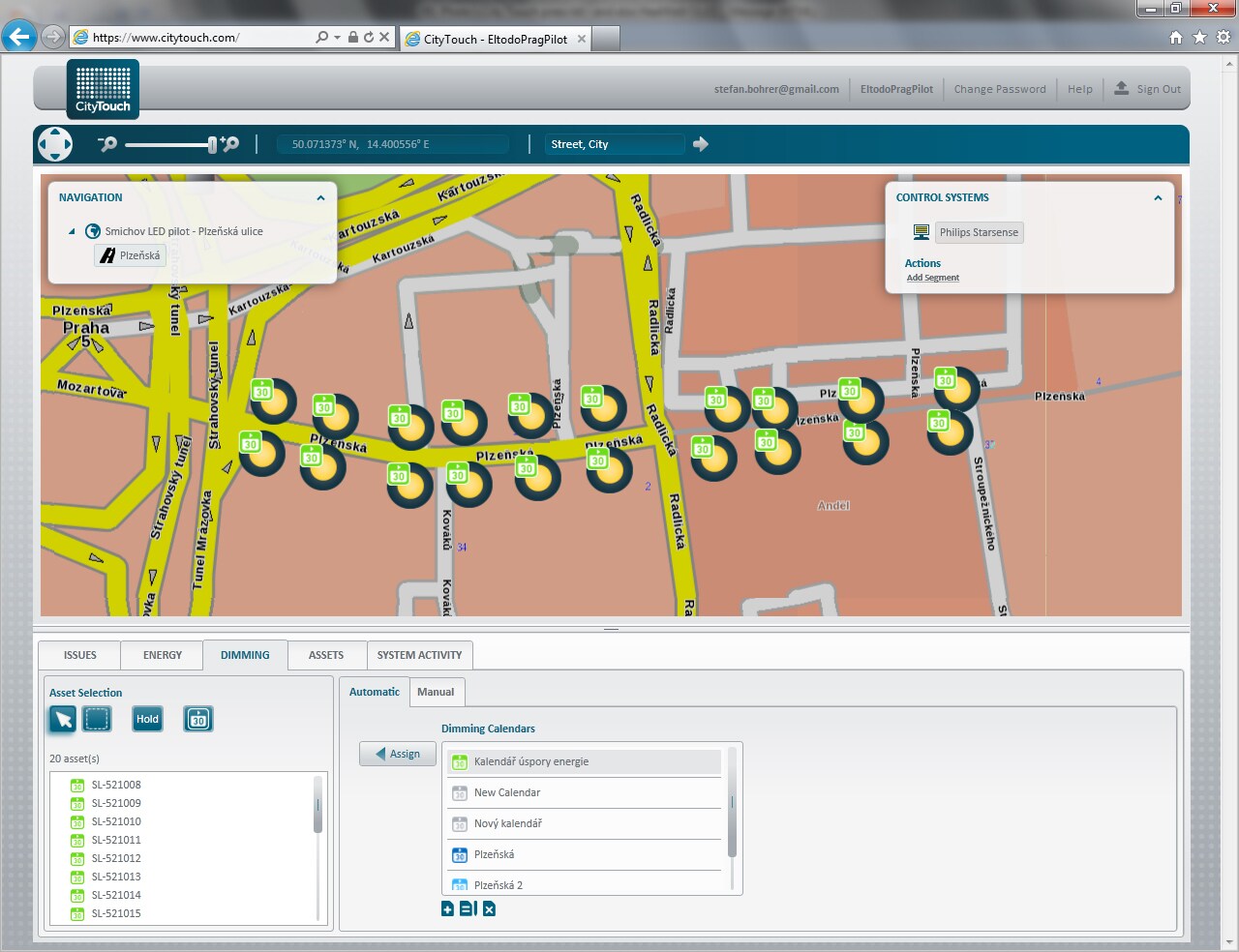Screen dimensions: 1239x952
Task: Click the Assign button
Action: coord(398,754)
